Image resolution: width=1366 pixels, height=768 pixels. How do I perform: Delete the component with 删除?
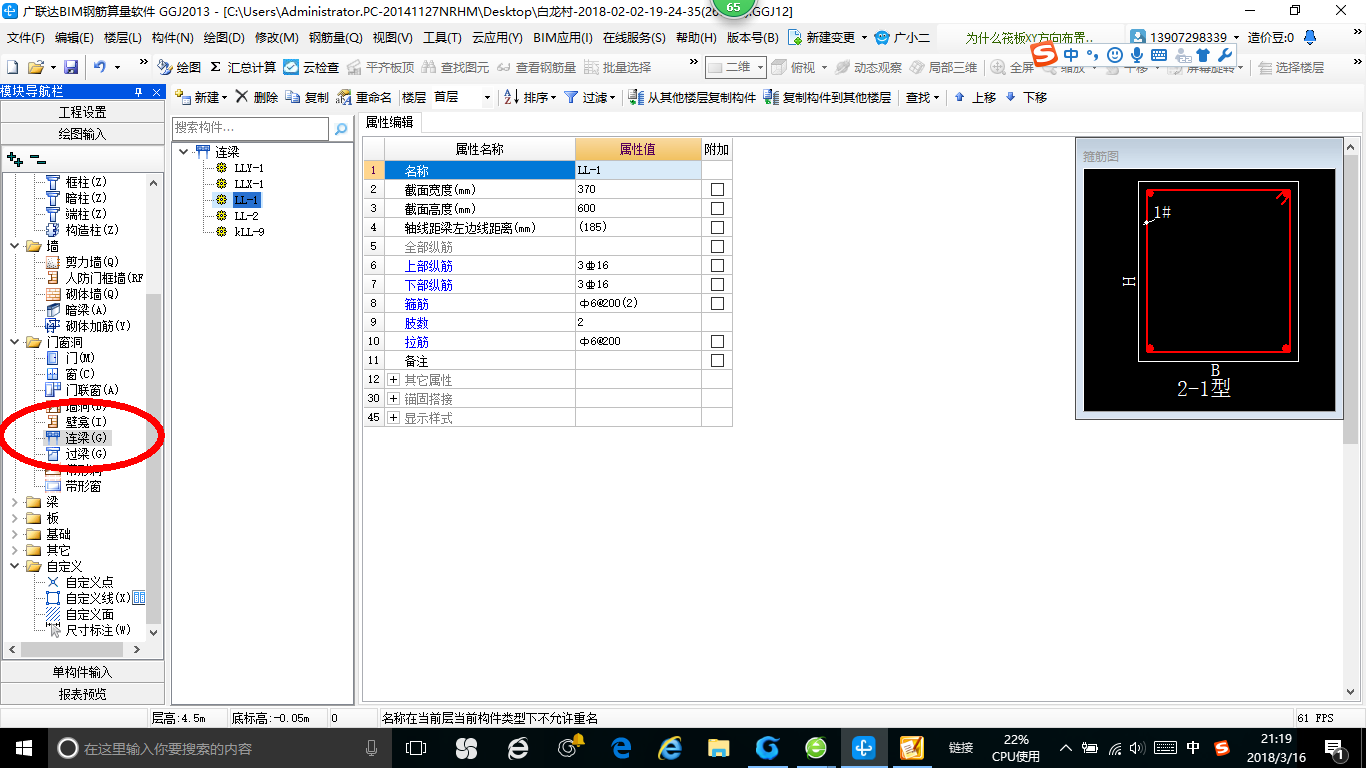click(257, 97)
